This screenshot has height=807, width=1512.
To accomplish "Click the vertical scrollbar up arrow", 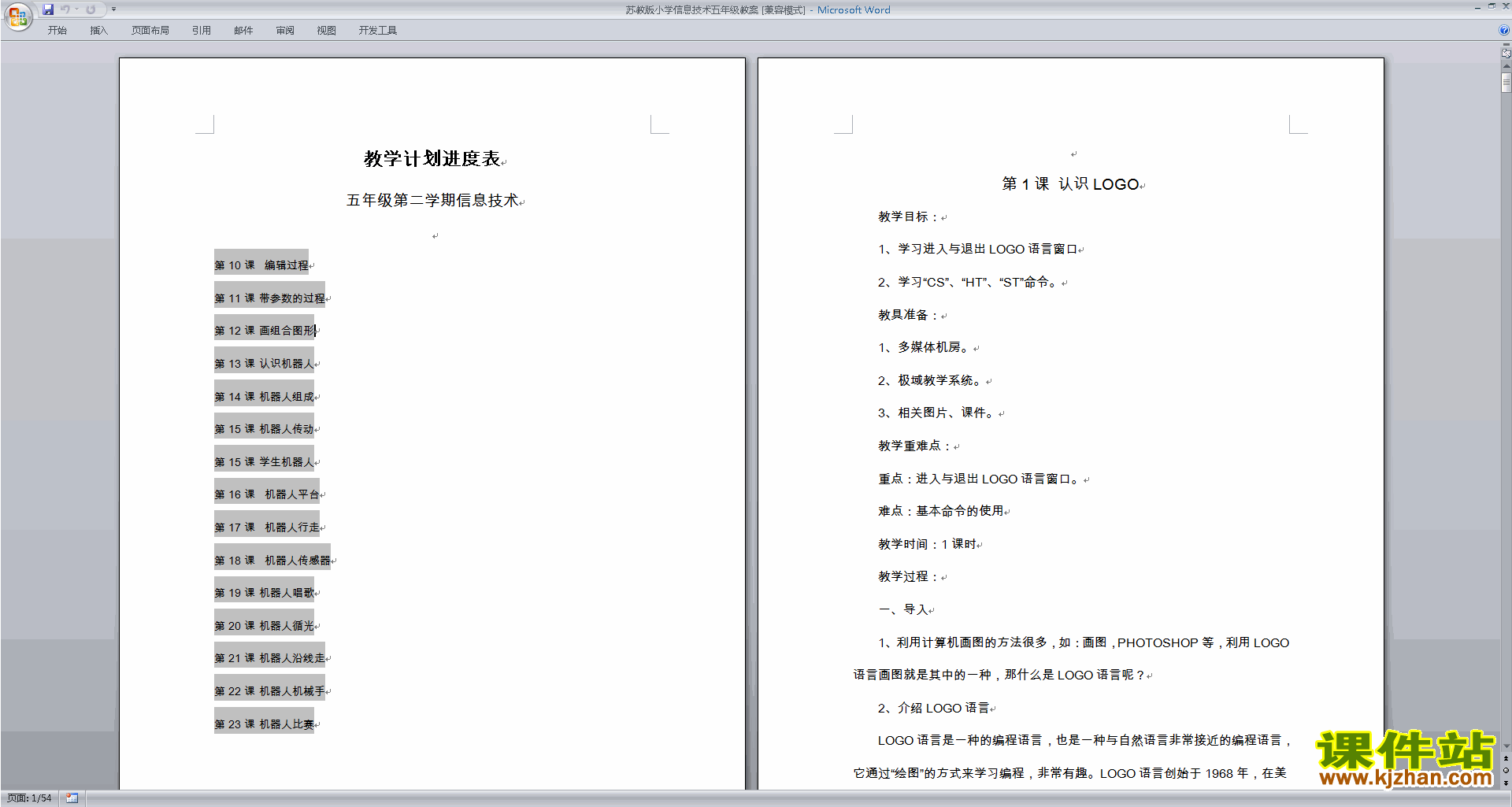I will click(x=1506, y=66).
